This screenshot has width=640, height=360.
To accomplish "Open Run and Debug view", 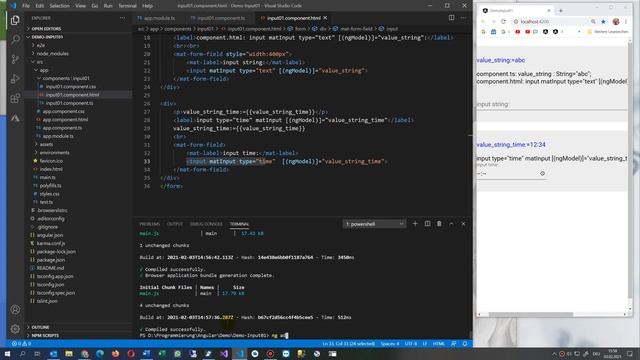I will coord(15,79).
